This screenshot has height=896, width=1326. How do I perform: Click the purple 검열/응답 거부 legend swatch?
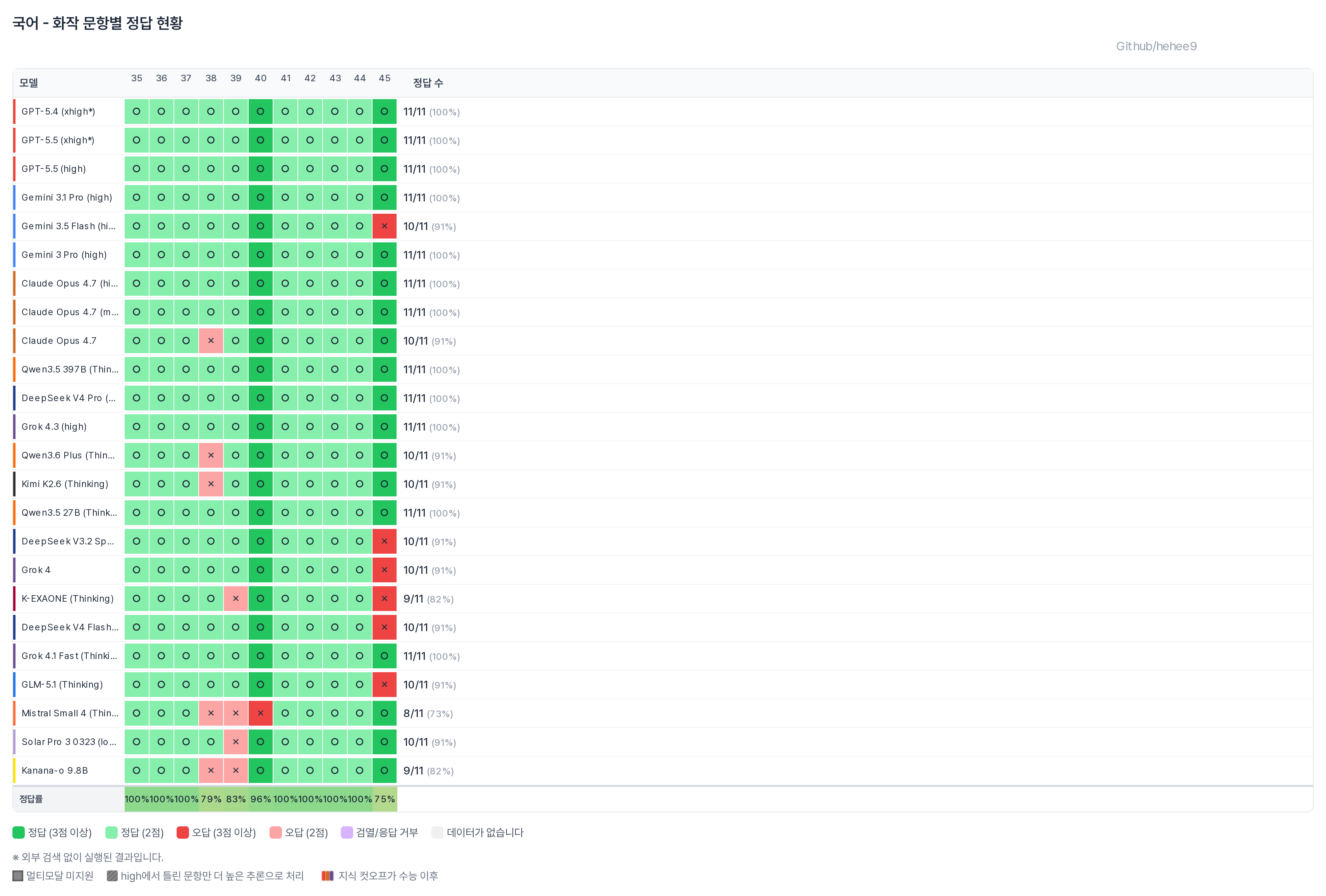347,833
